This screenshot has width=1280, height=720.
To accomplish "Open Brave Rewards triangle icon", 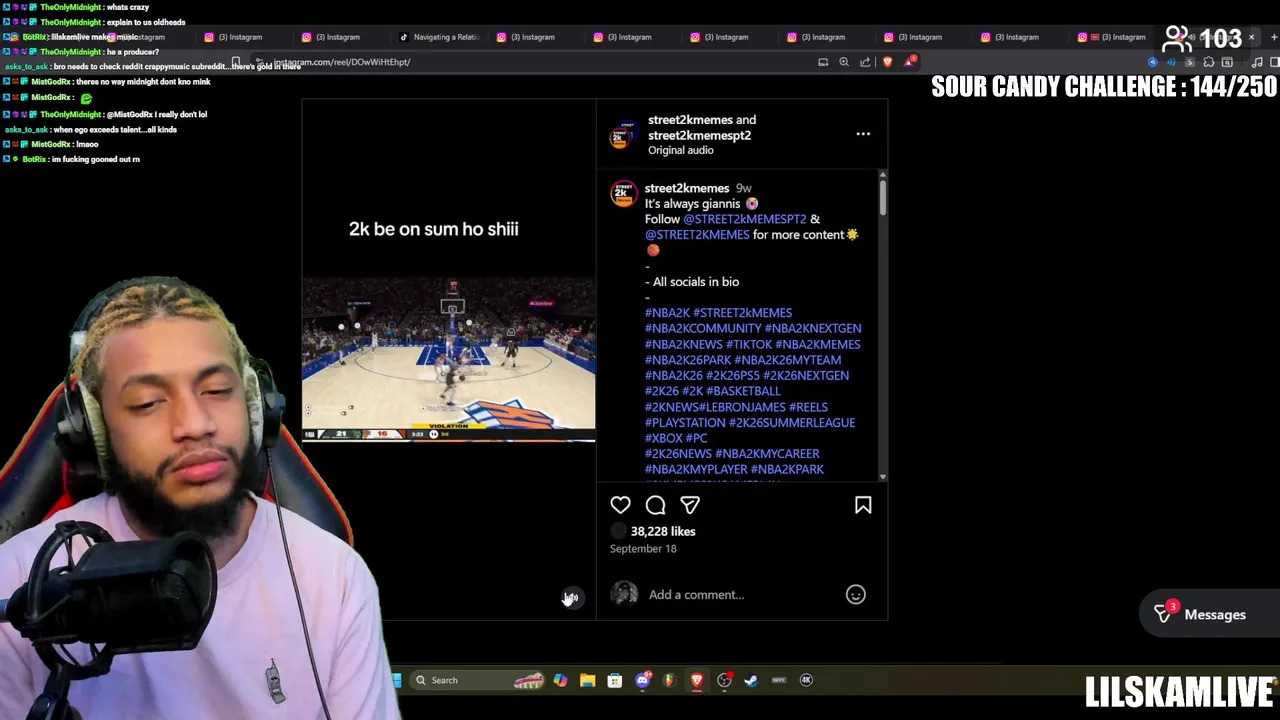I will click(x=910, y=61).
